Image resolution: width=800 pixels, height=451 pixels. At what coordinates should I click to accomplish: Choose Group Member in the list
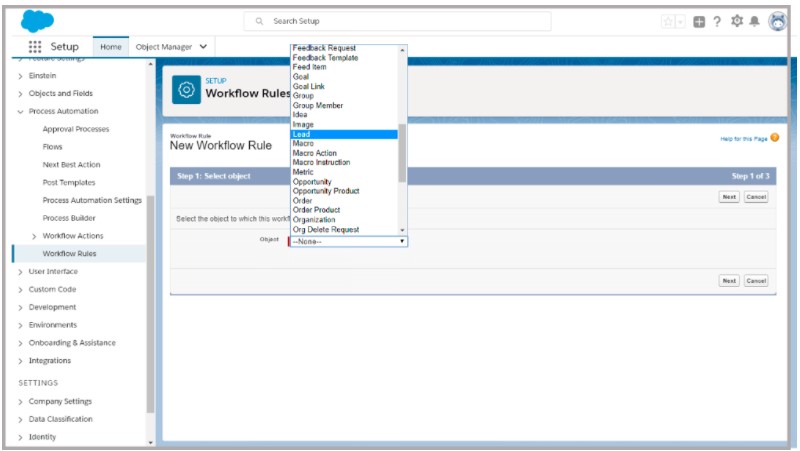tap(318, 105)
